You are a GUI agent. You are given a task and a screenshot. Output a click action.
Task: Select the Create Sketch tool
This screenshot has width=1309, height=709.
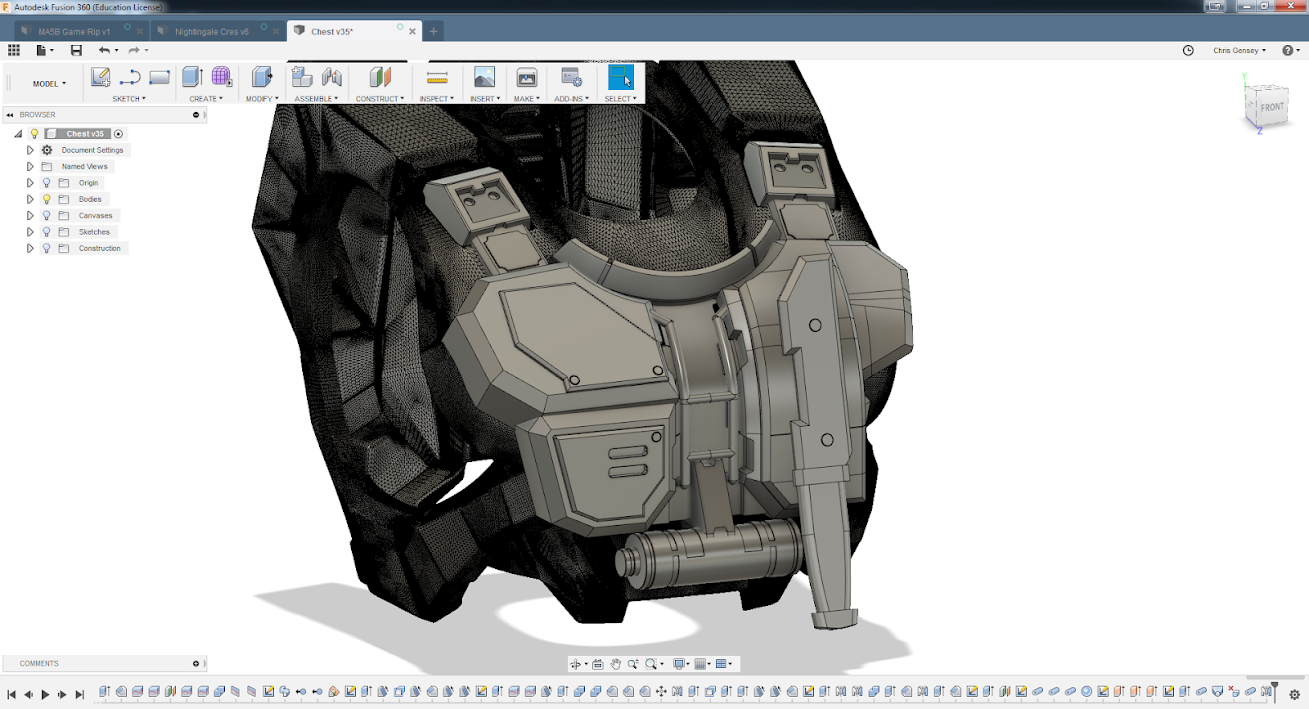pyautogui.click(x=100, y=77)
